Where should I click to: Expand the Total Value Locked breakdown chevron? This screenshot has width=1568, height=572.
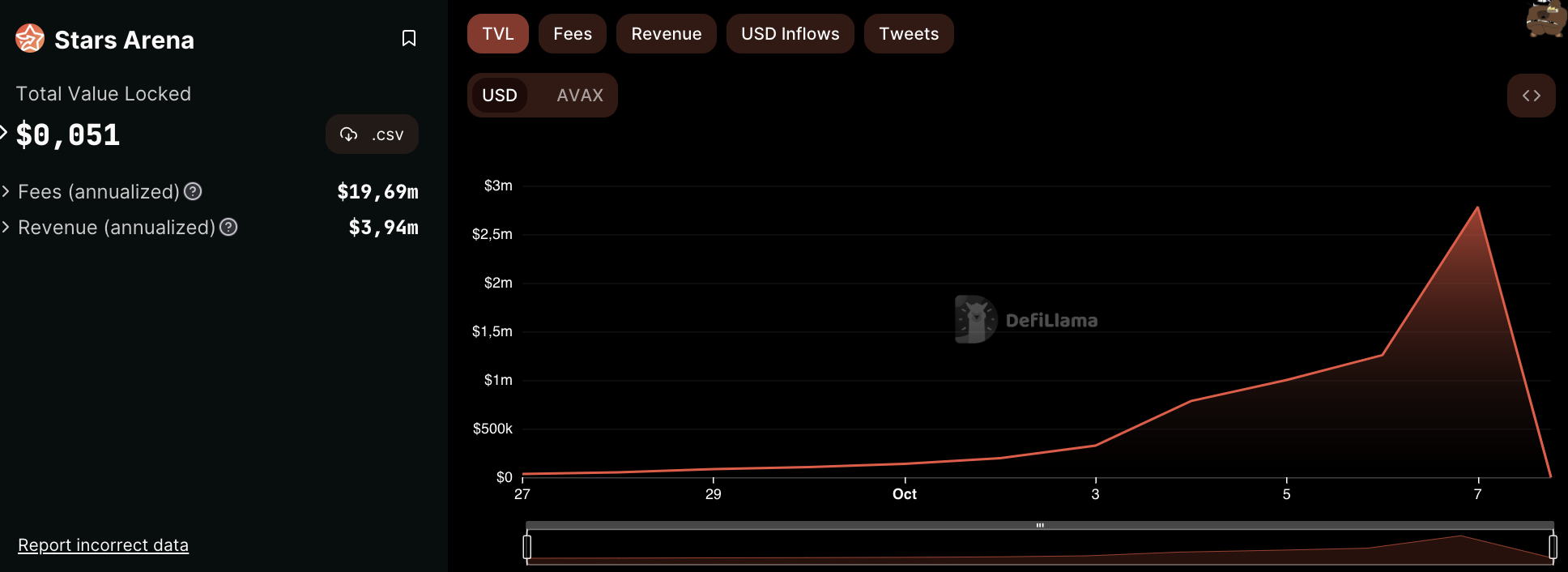point(4,133)
